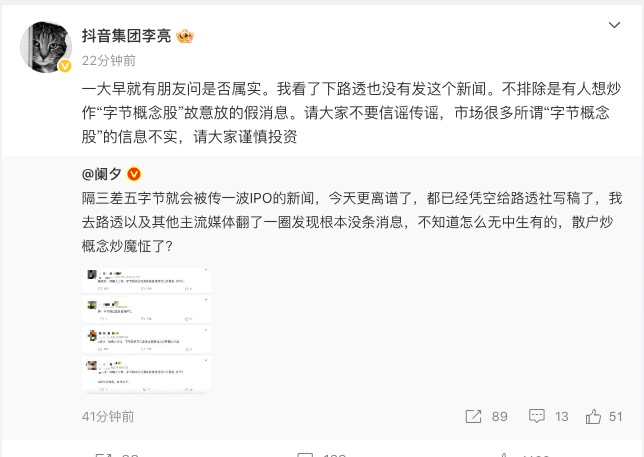View the bottom card inside the attached image
This screenshot has height=457, width=644.
pos(147,374)
